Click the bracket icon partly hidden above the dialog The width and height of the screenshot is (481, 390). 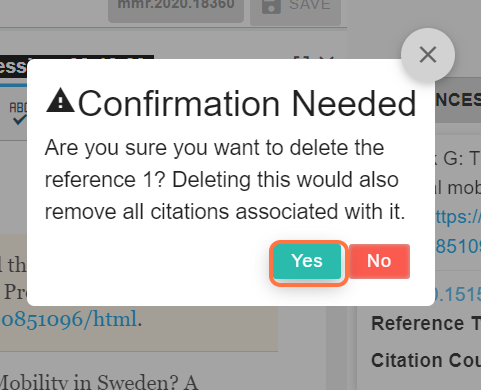[x=301, y=58]
